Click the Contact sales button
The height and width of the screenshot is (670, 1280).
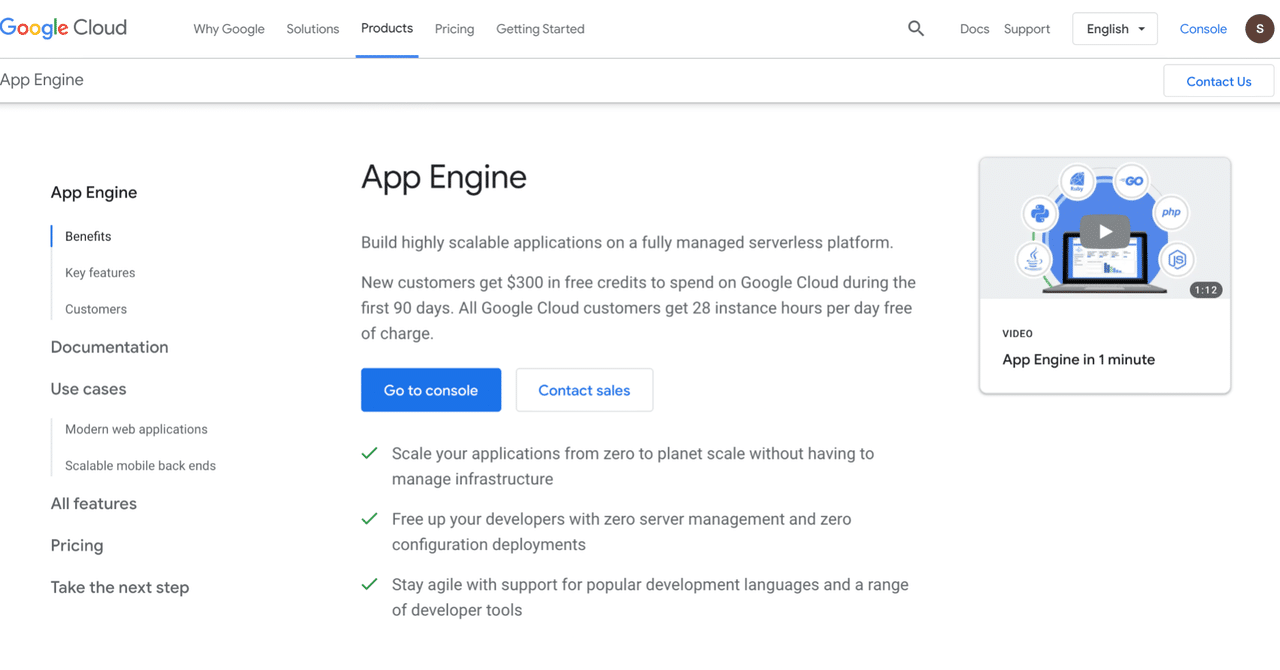[584, 390]
